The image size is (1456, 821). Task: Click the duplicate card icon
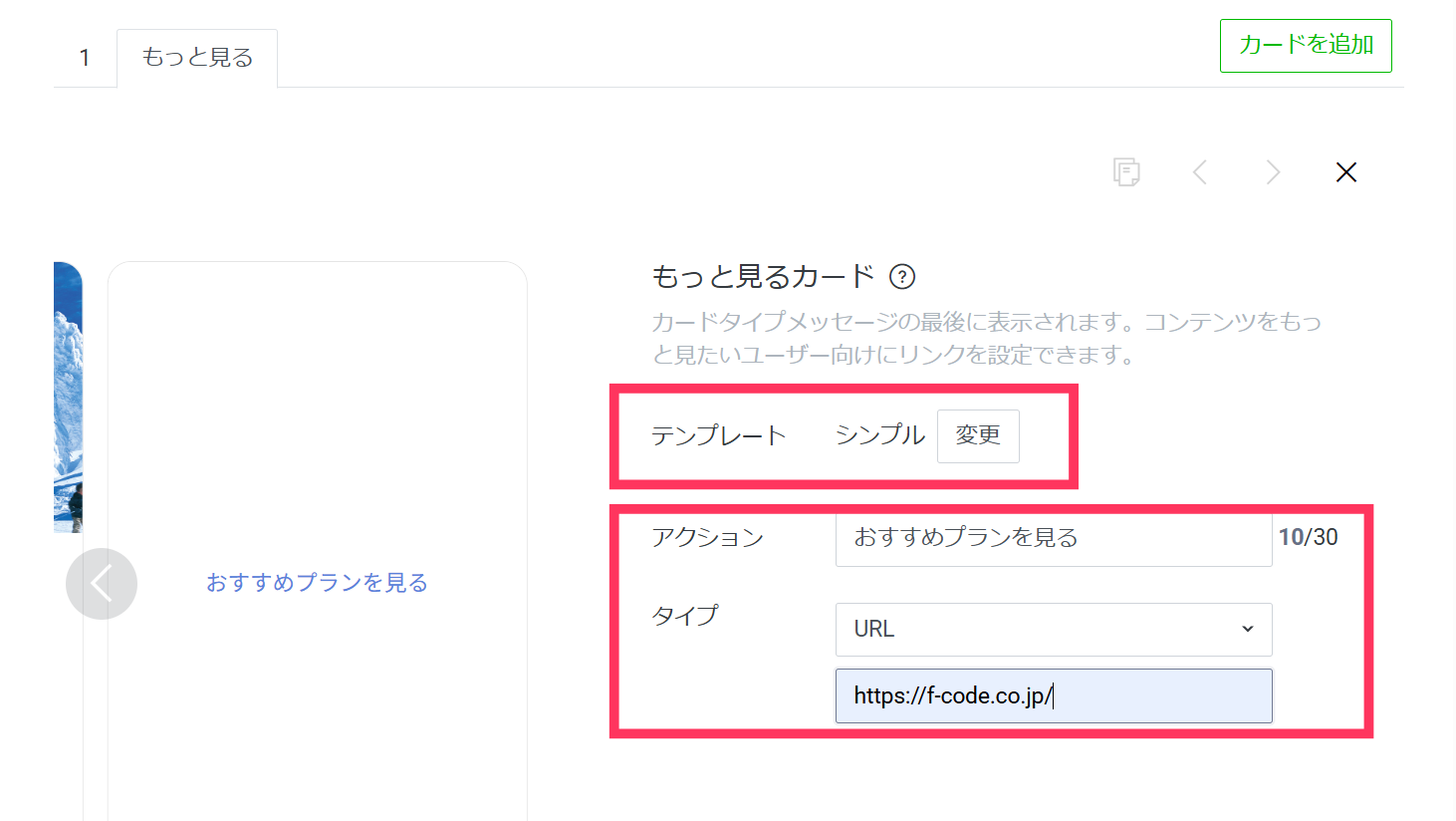click(1126, 172)
